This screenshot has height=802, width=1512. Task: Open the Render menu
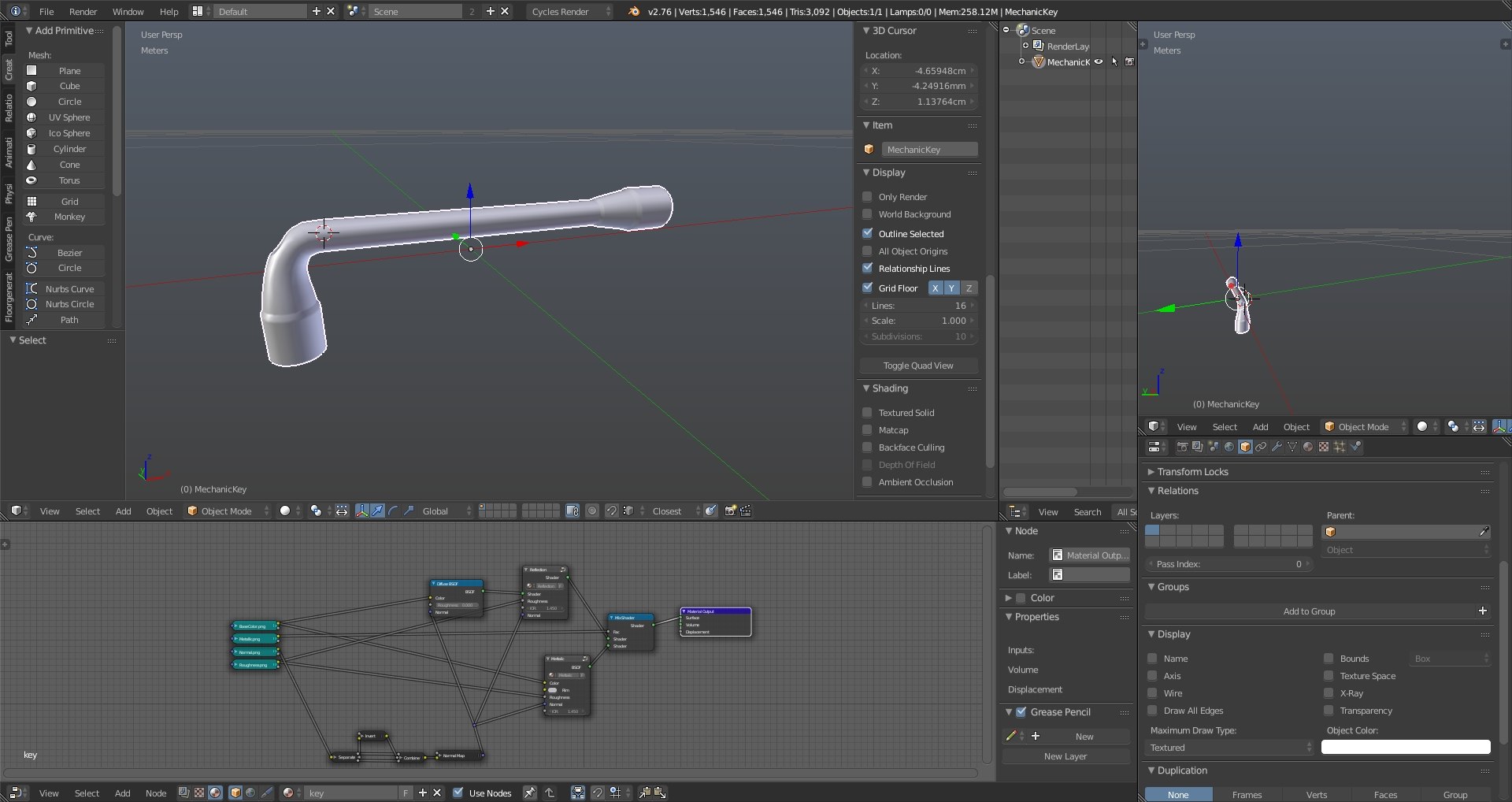(83, 12)
